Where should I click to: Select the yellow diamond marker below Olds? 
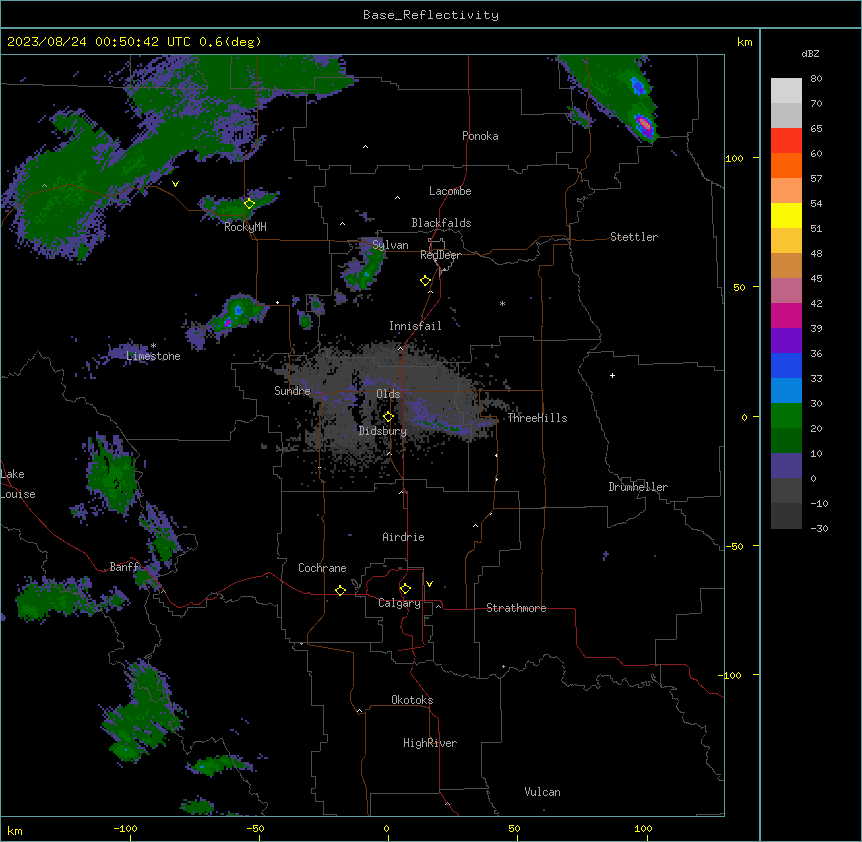(x=388, y=417)
